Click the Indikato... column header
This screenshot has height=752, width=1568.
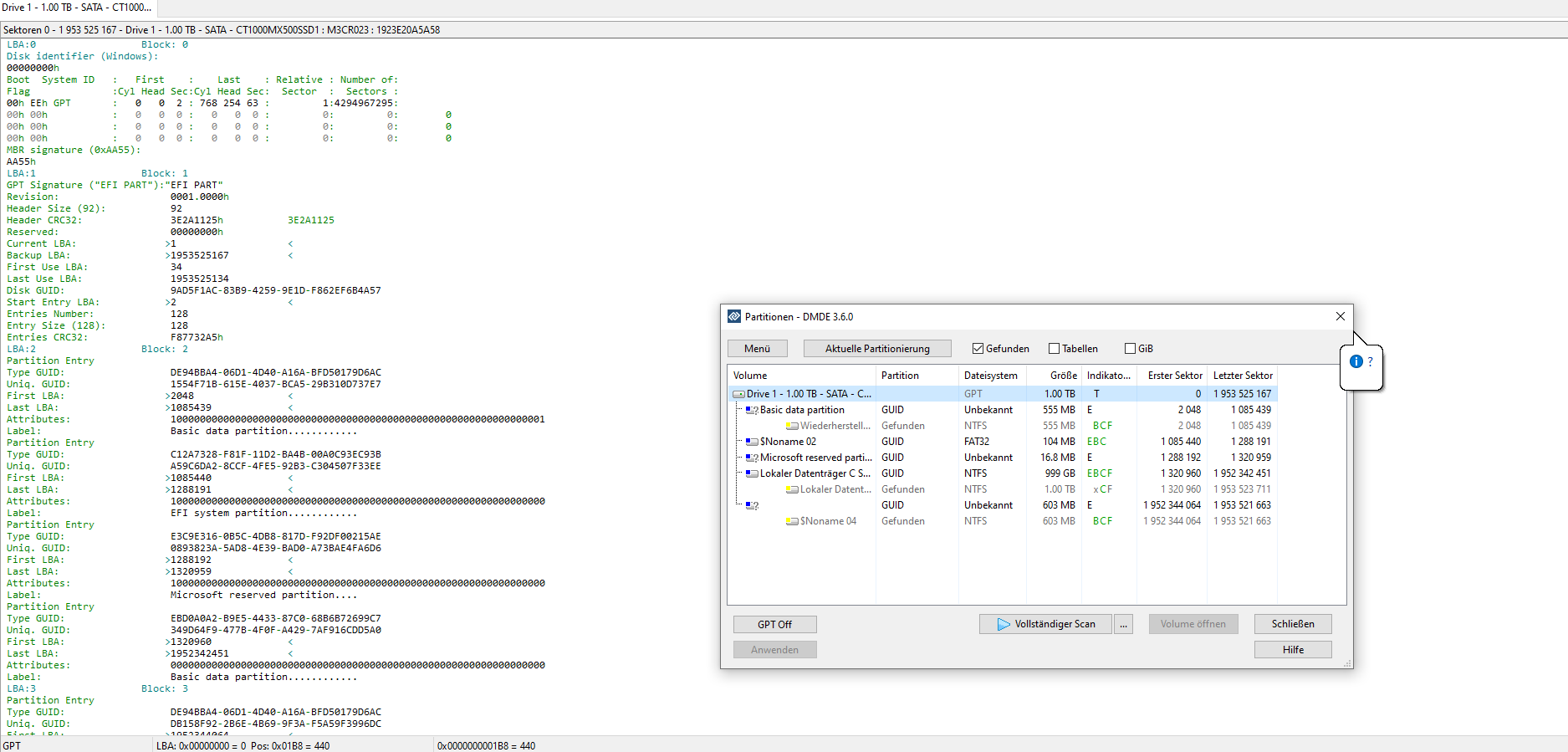pyautogui.click(x=1109, y=376)
